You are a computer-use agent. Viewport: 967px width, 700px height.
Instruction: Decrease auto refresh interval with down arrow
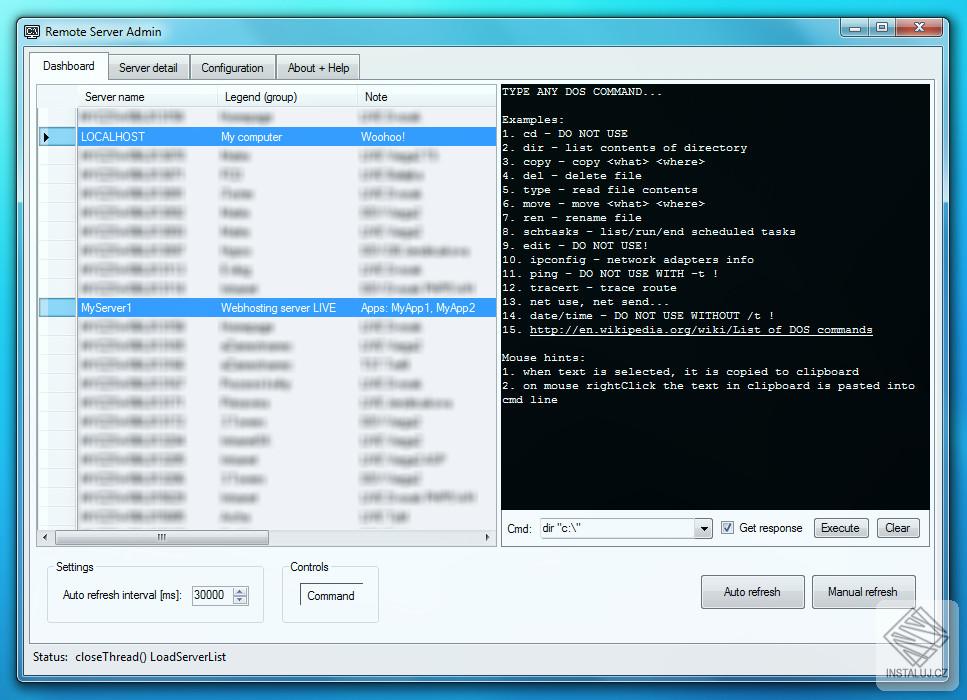[238, 599]
